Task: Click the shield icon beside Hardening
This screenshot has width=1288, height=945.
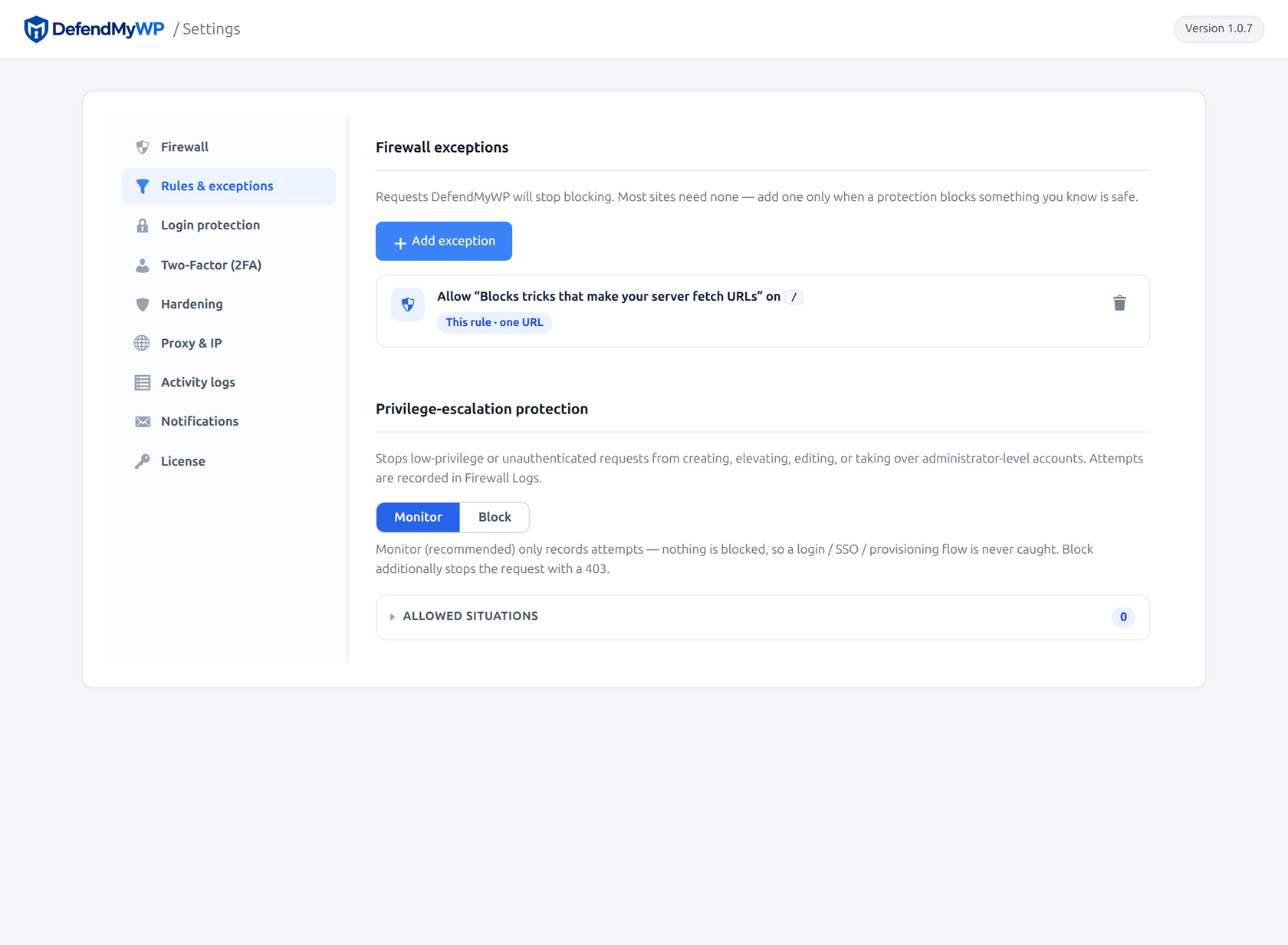Action: (143, 305)
